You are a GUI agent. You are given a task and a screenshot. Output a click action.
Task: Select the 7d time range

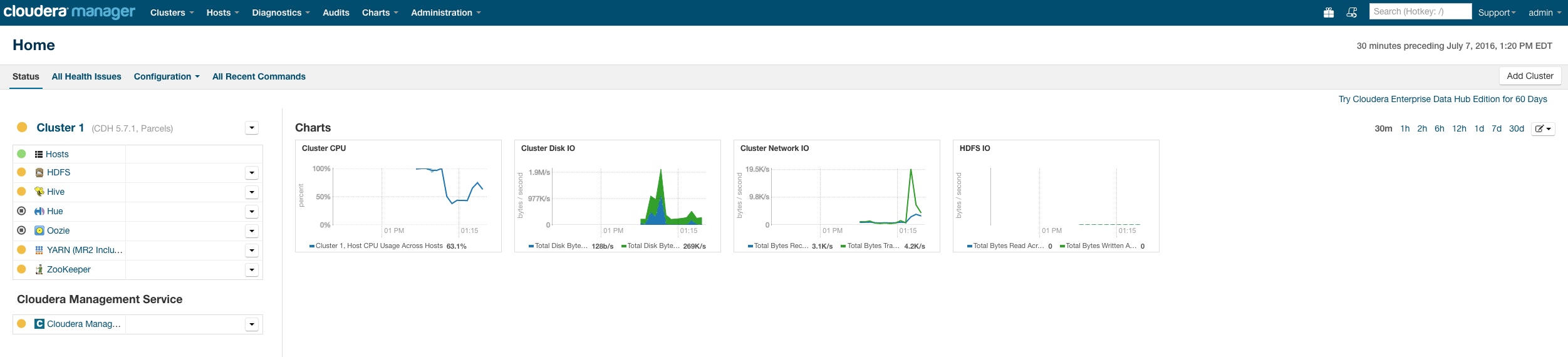pos(1497,128)
